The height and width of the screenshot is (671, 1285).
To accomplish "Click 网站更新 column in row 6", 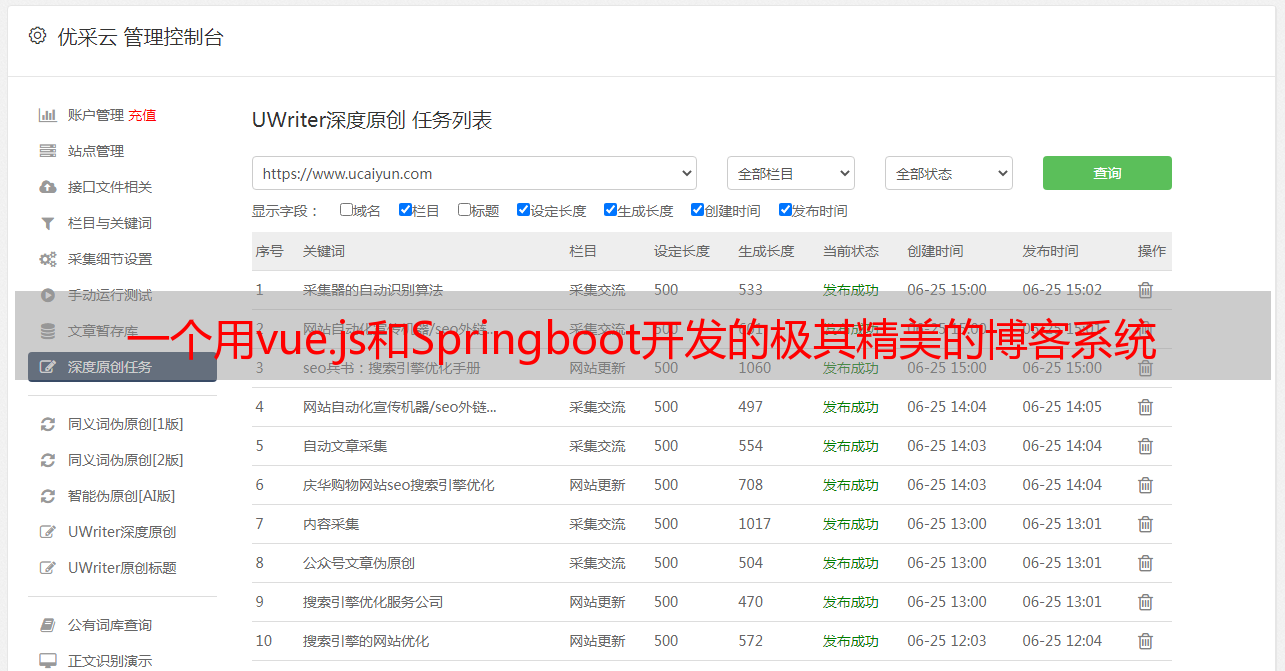I will pos(597,485).
